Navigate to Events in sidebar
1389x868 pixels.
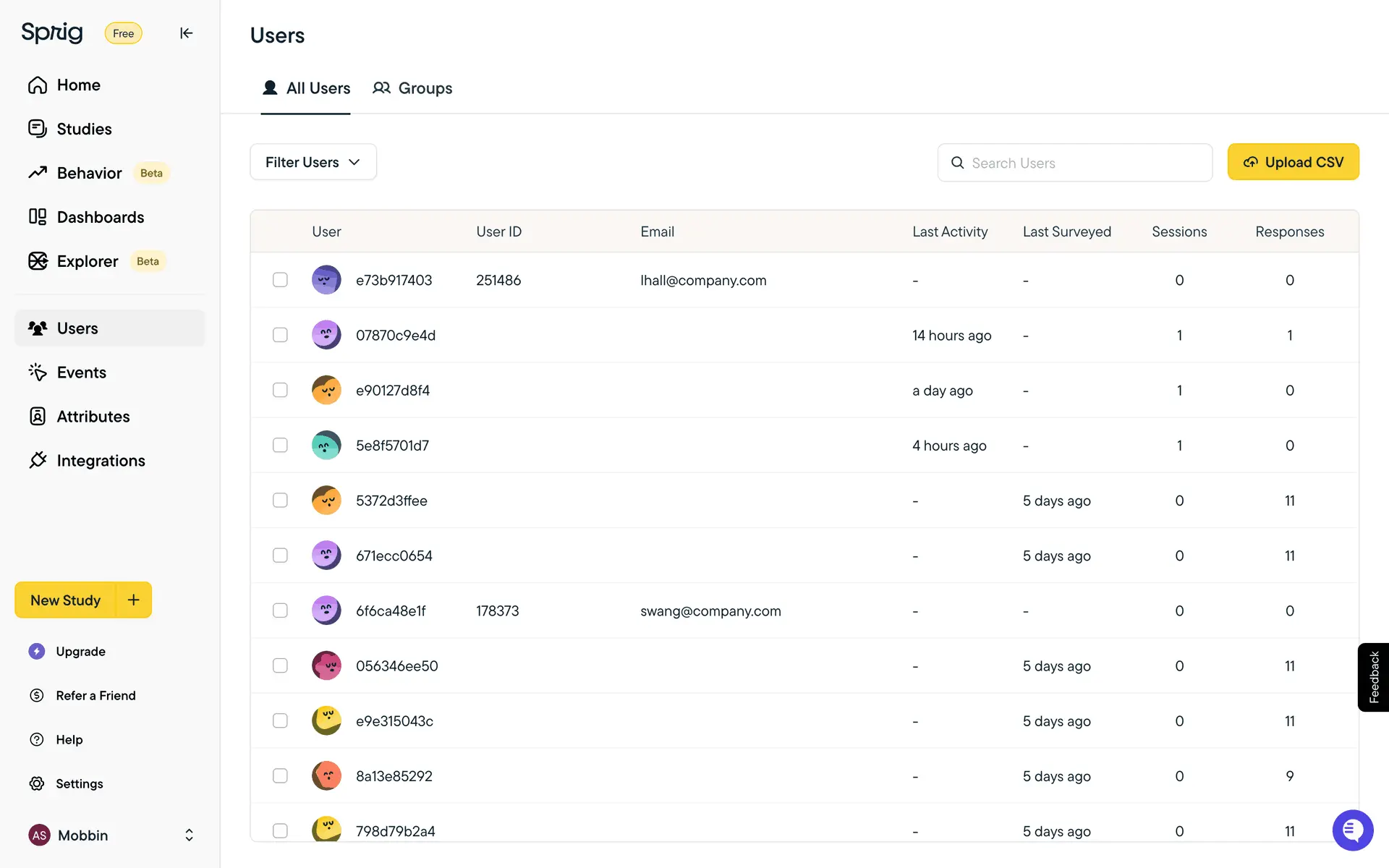coord(81,373)
